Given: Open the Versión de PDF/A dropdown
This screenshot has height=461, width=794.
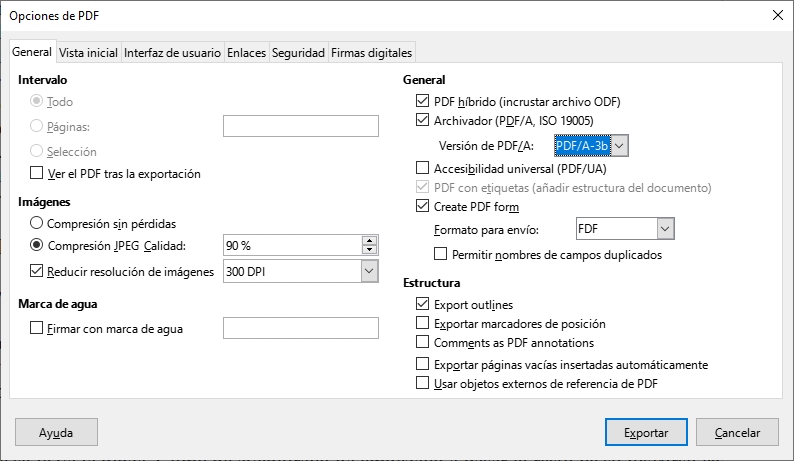Looking at the screenshot, I should (x=620, y=146).
